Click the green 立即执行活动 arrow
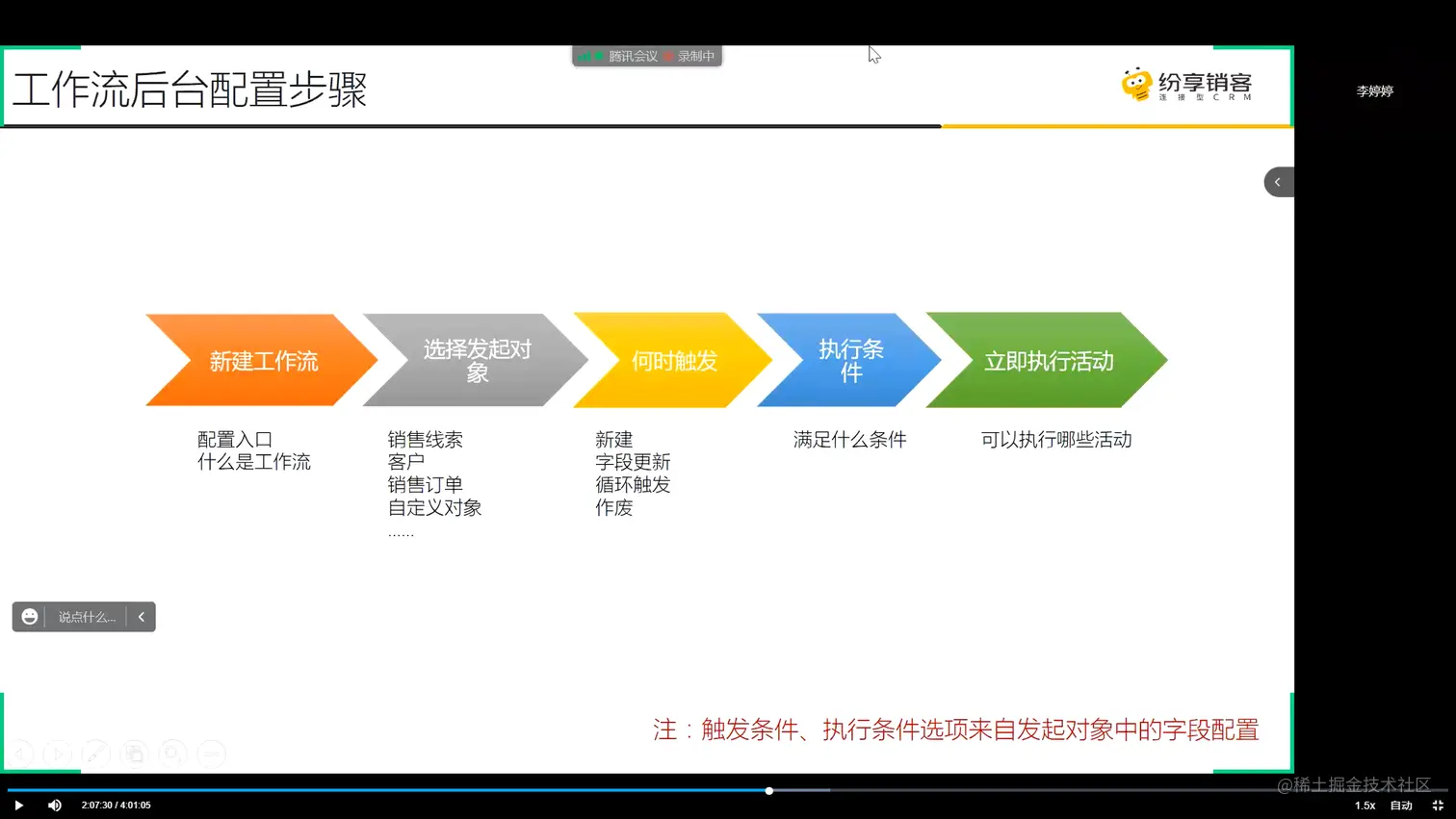The image size is (1456, 819). (1048, 360)
